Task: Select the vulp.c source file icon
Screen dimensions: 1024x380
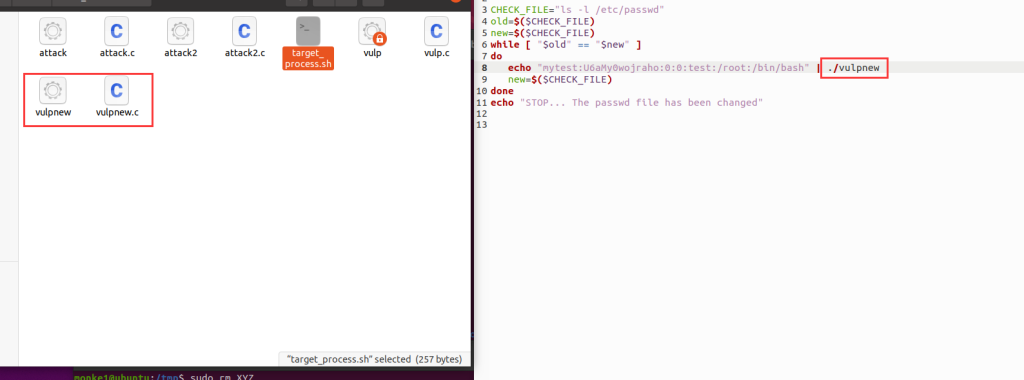Action: pyautogui.click(x=436, y=31)
